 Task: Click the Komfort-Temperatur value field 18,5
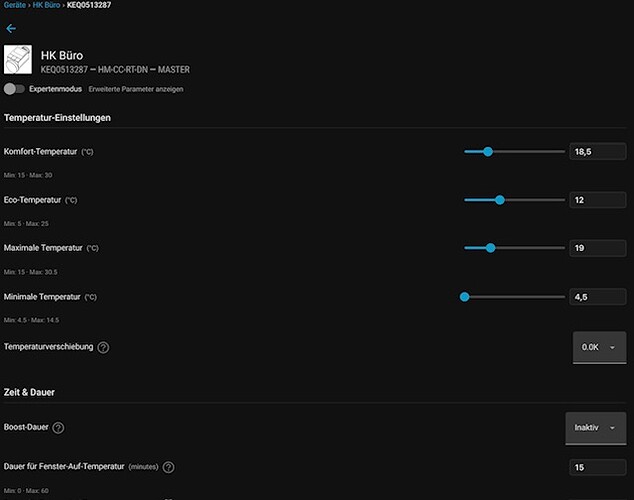tap(598, 152)
